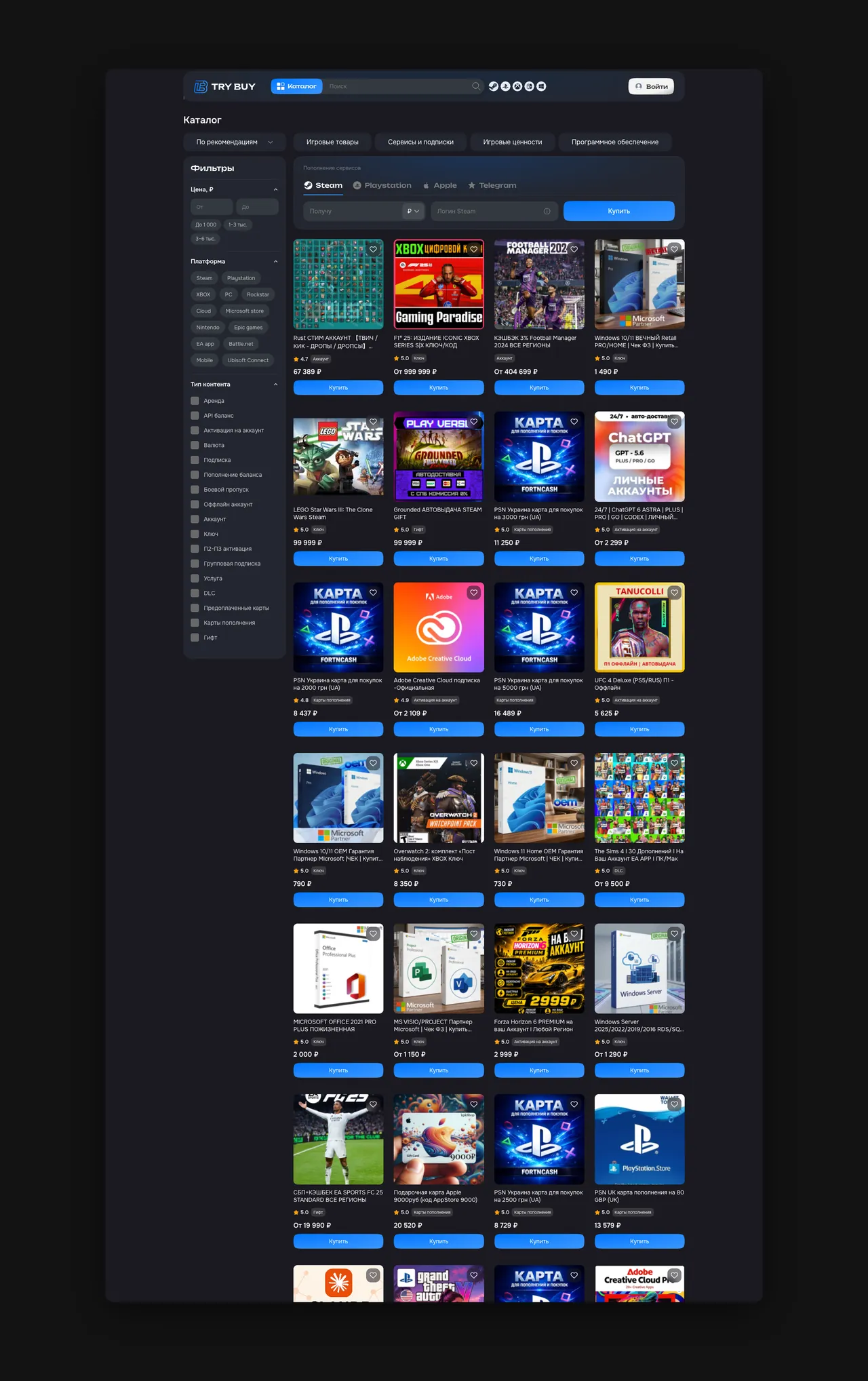Add LEGO Star Wars III to favorites
This screenshot has height=1381, width=868.
(x=373, y=422)
